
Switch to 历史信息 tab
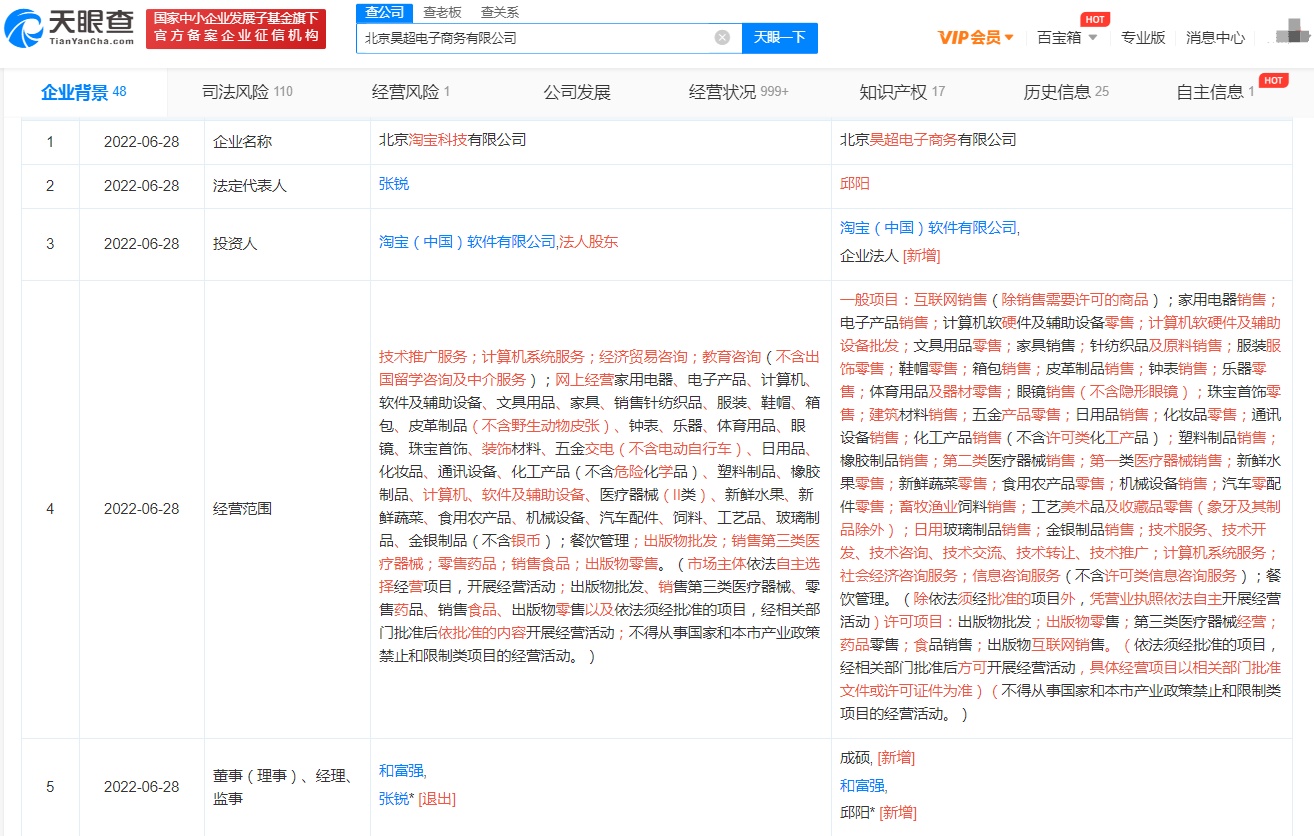pos(1066,92)
